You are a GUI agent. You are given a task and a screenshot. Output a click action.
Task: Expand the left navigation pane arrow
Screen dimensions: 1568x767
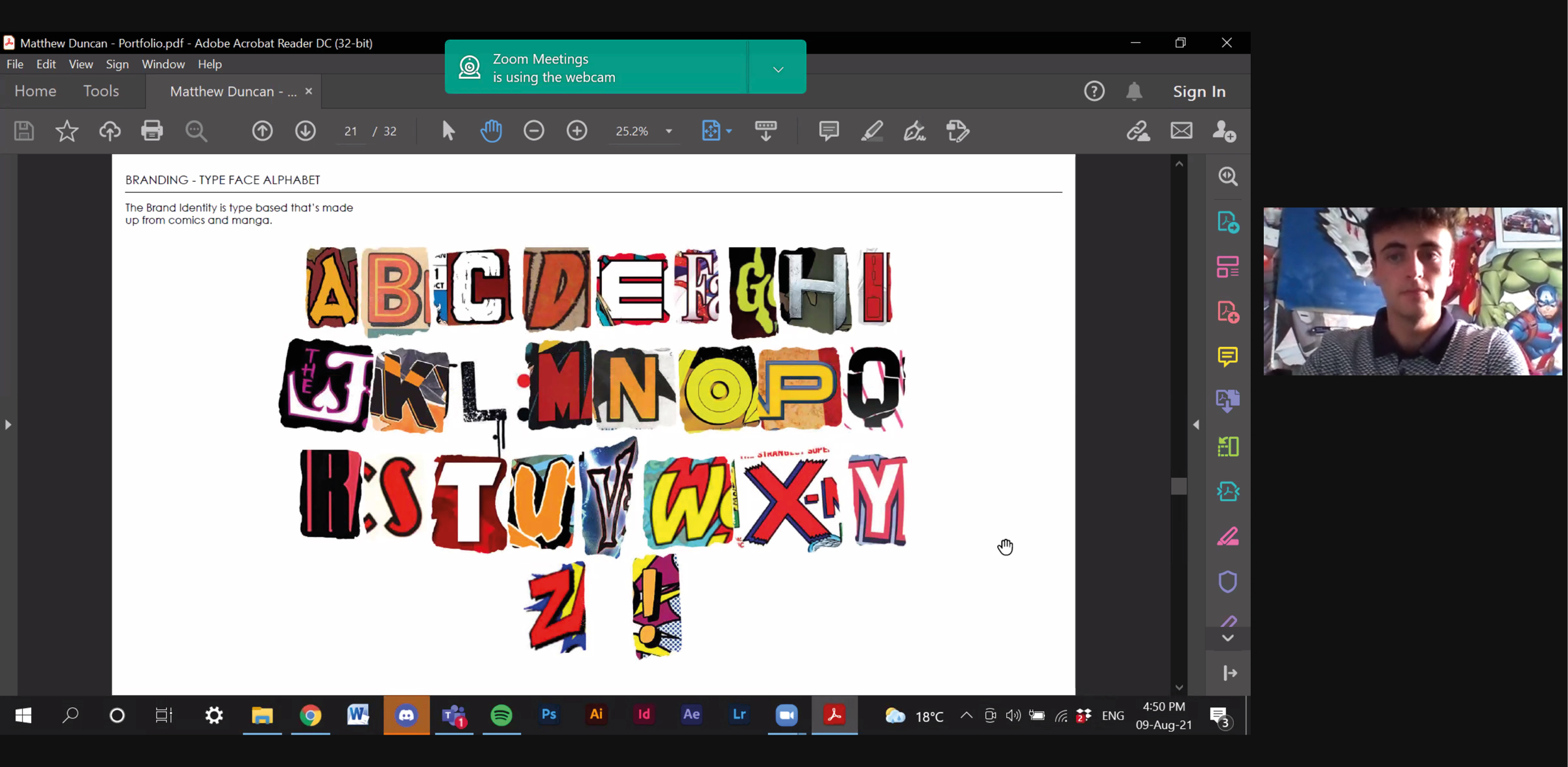point(8,425)
